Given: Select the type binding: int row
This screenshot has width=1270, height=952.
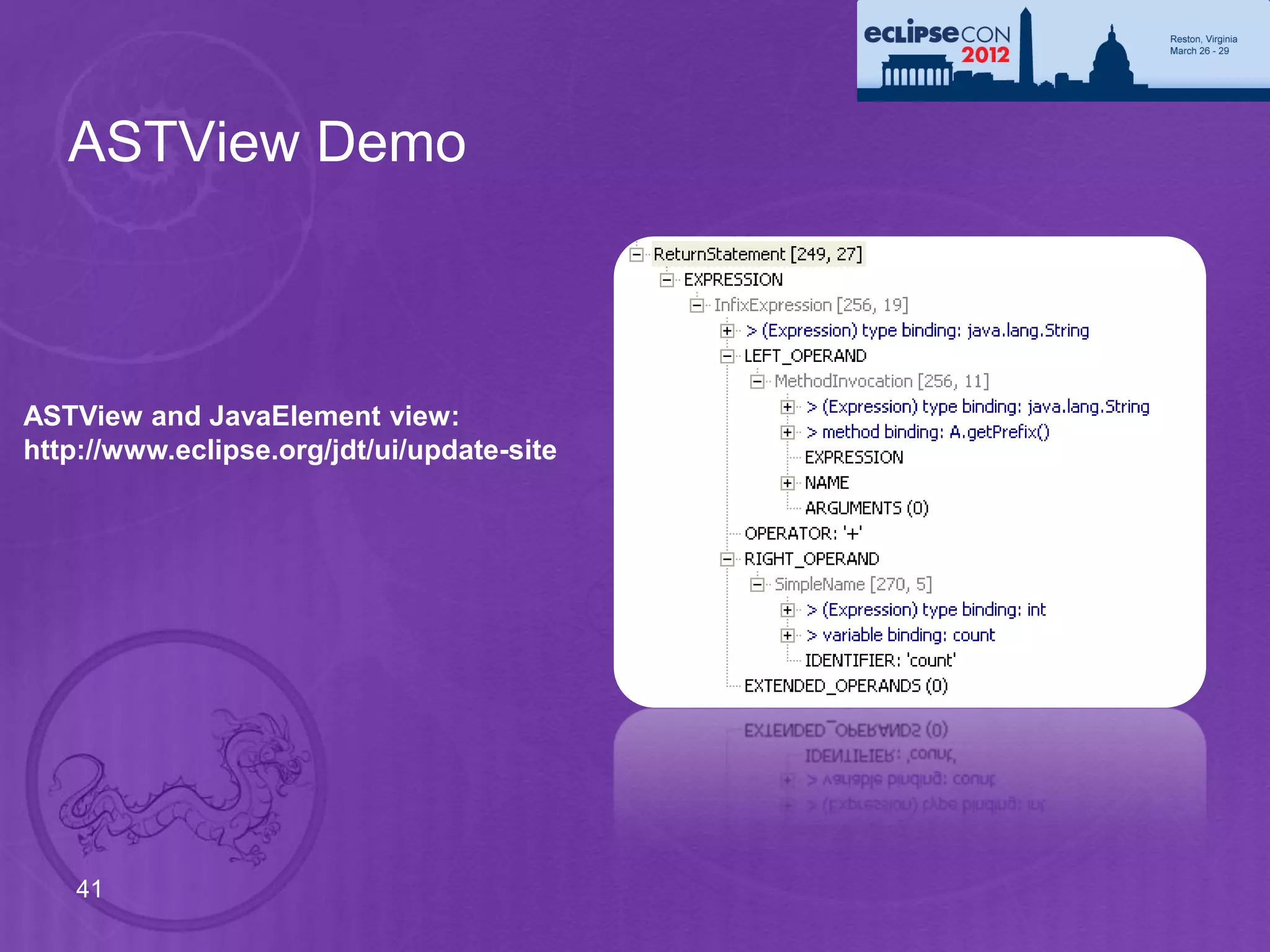Looking at the screenshot, I should point(926,610).
